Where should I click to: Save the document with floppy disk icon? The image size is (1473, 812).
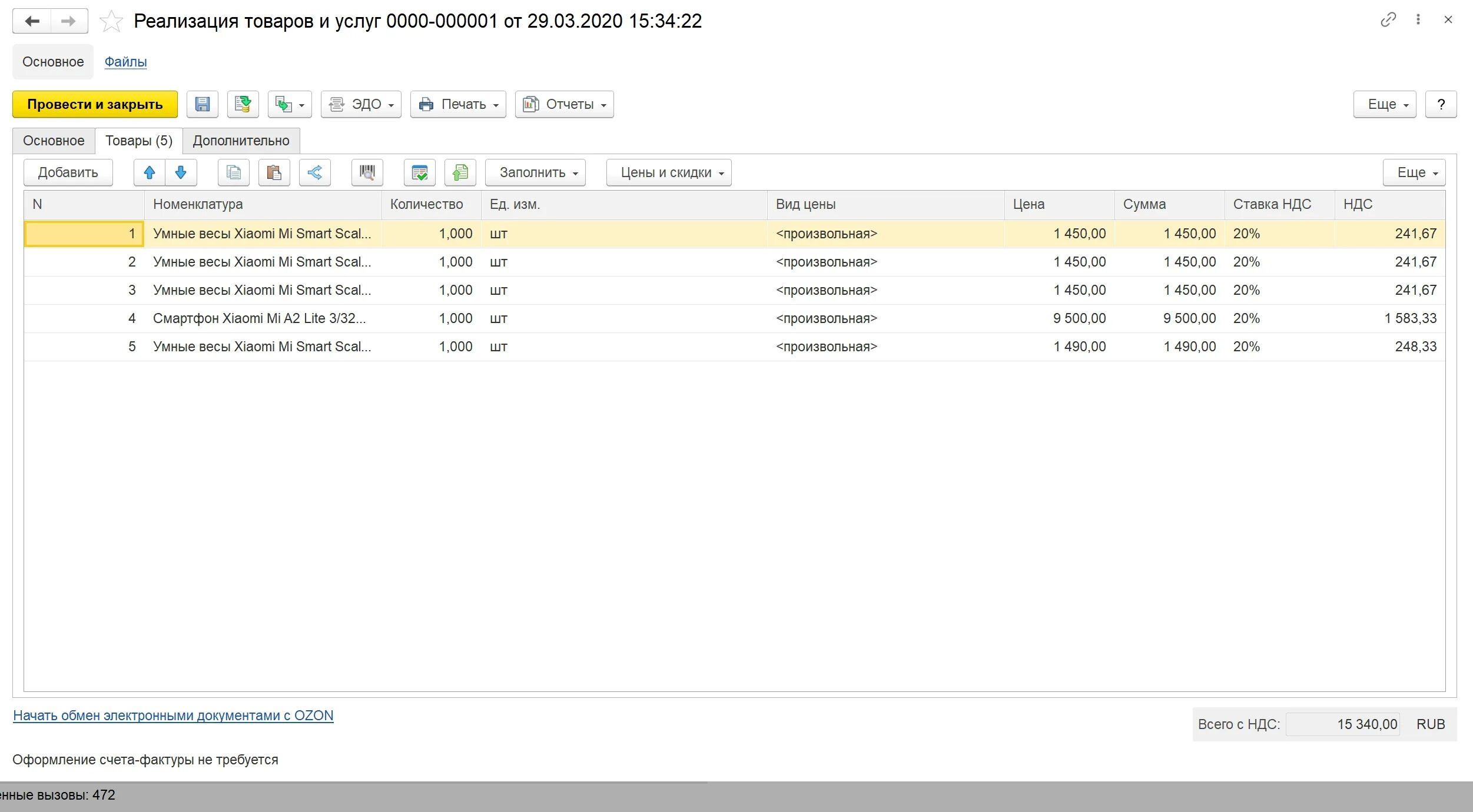tap(203, 104)
